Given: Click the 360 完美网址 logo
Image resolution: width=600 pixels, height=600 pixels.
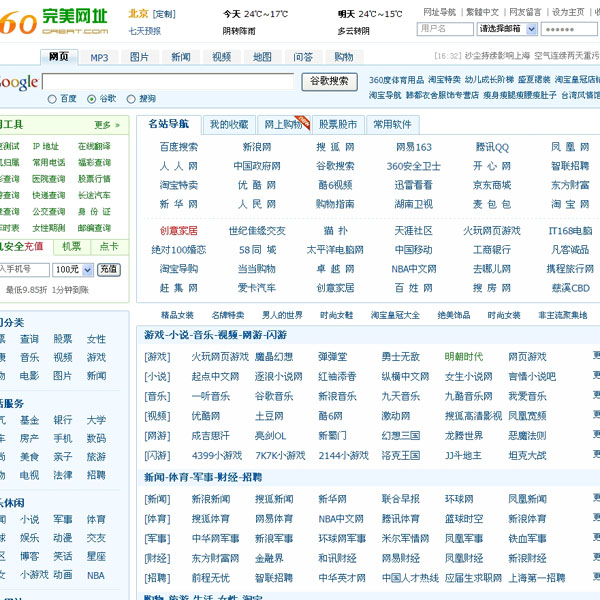Looking at the screenshot, I should point(54,21).
